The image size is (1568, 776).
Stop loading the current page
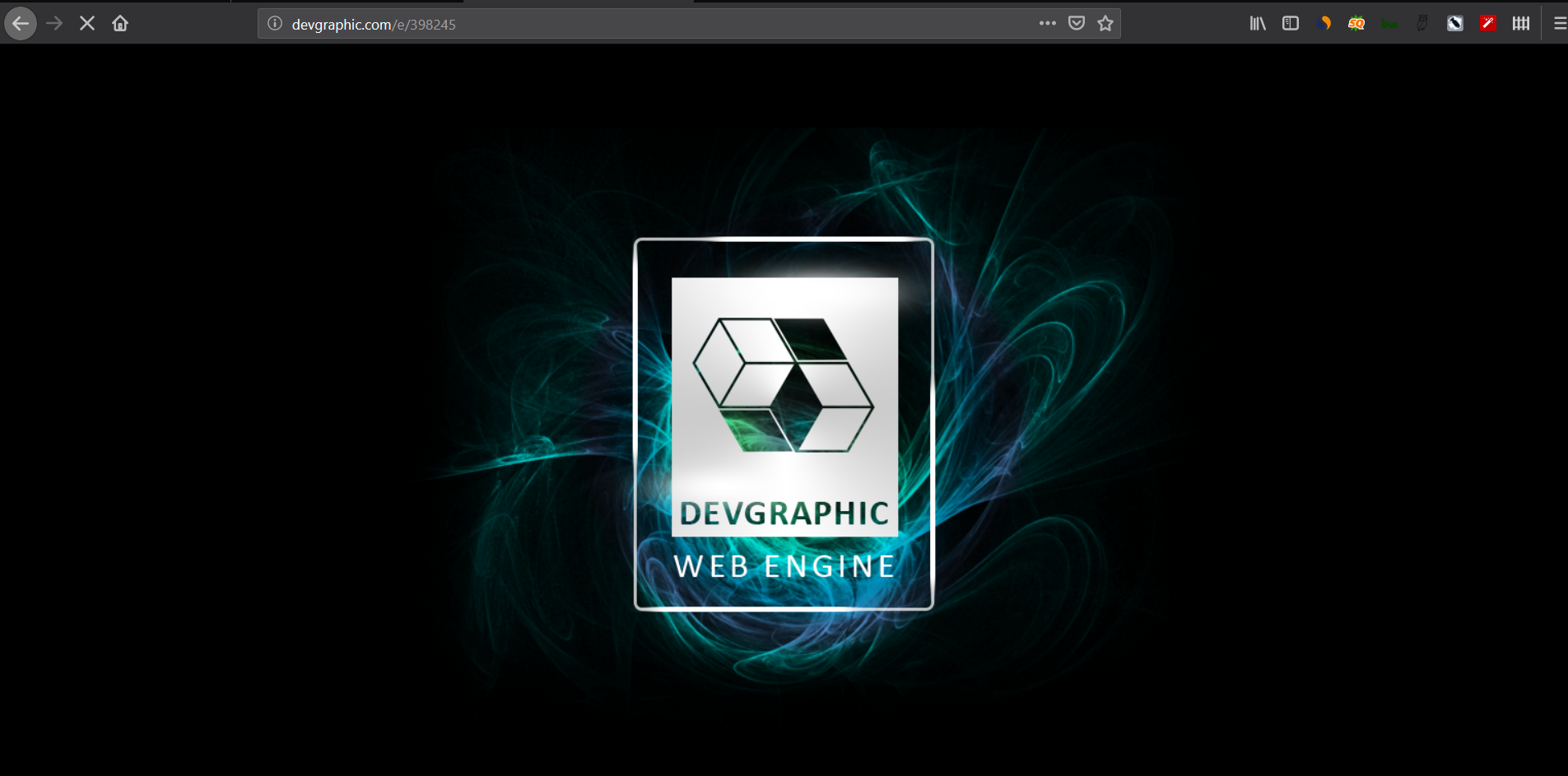click(x=86, y=23)
